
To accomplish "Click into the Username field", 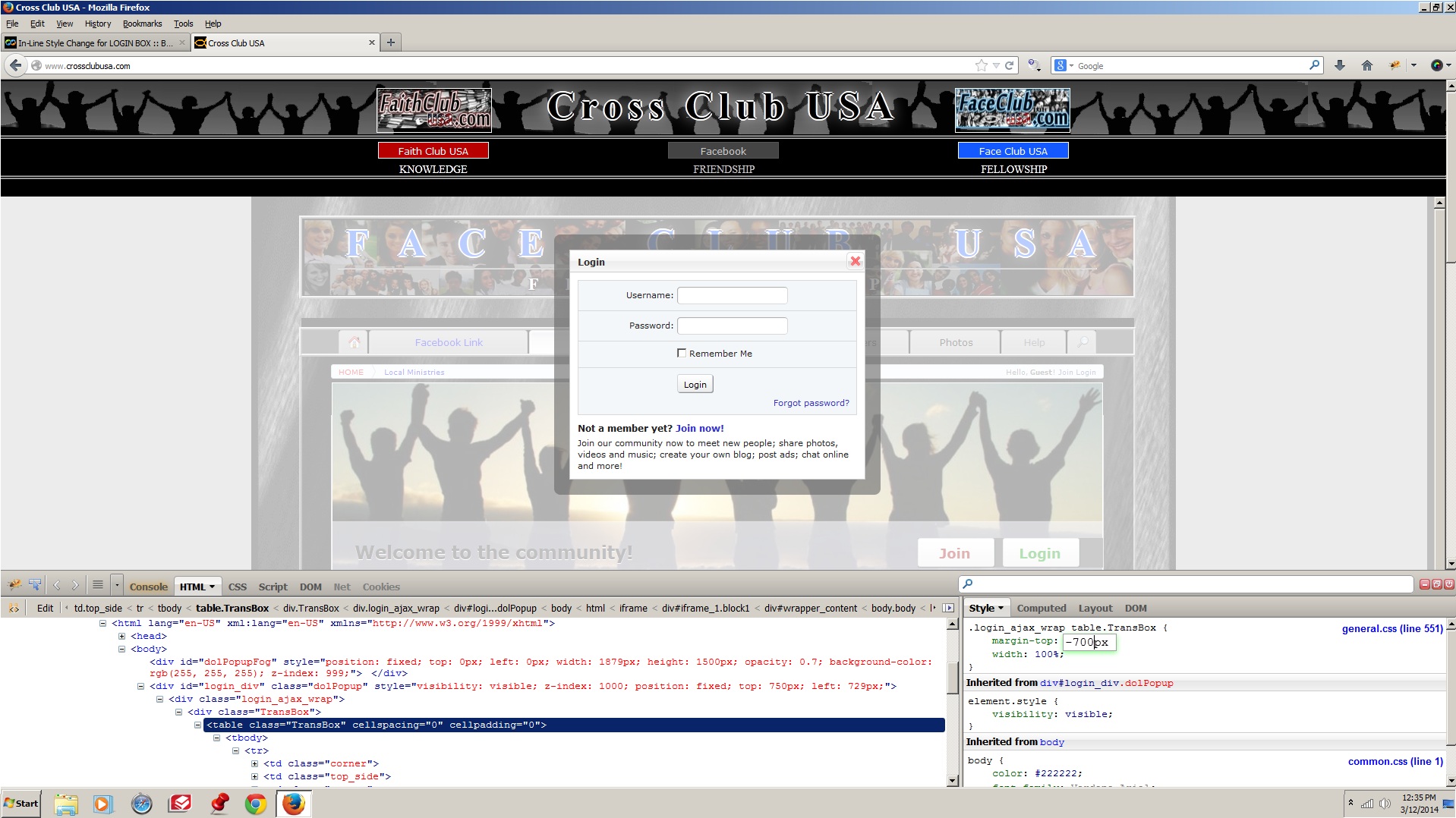I will point(732,295).
